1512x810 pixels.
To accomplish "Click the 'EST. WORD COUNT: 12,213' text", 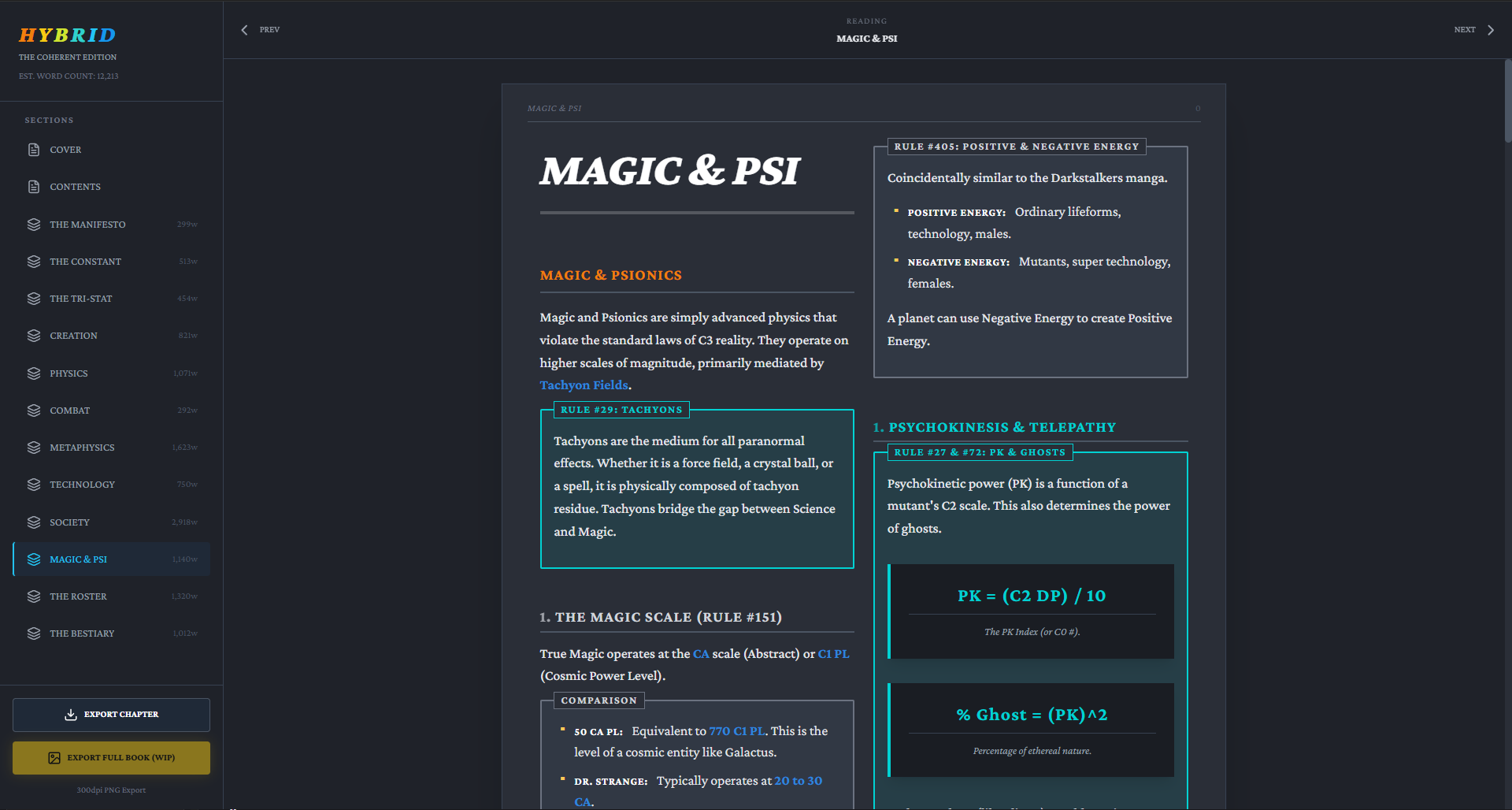I will 69,76.
